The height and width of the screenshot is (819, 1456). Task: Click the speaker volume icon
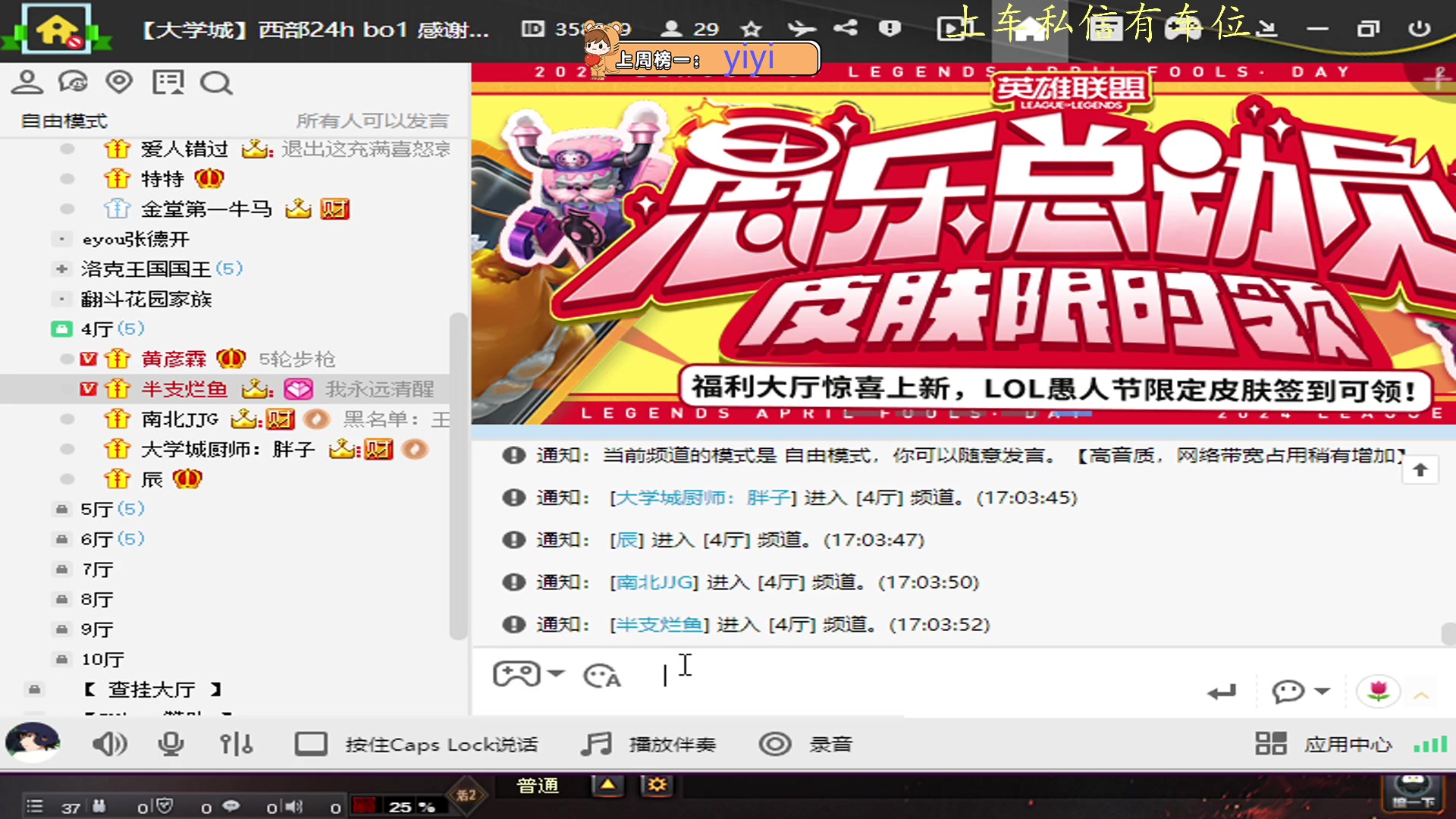(x=110, y=744)
